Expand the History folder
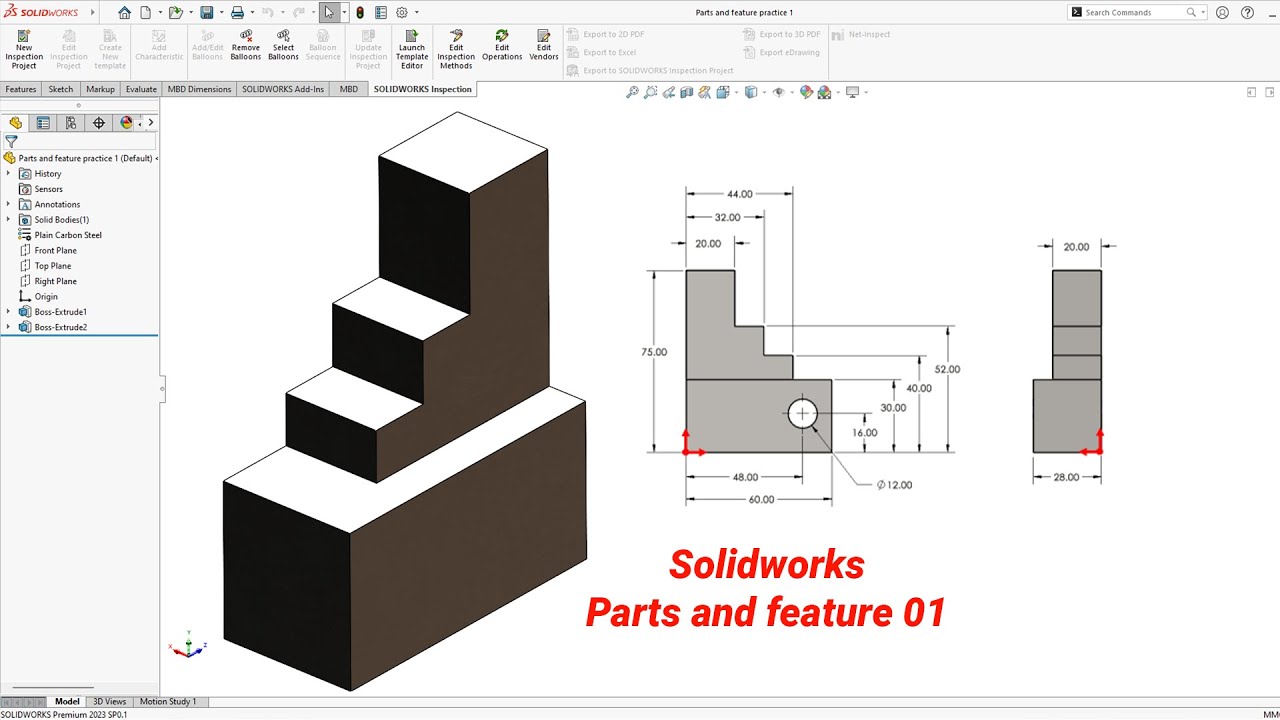The width and height of the screenshot is (1280, 720). coord(8,174)
